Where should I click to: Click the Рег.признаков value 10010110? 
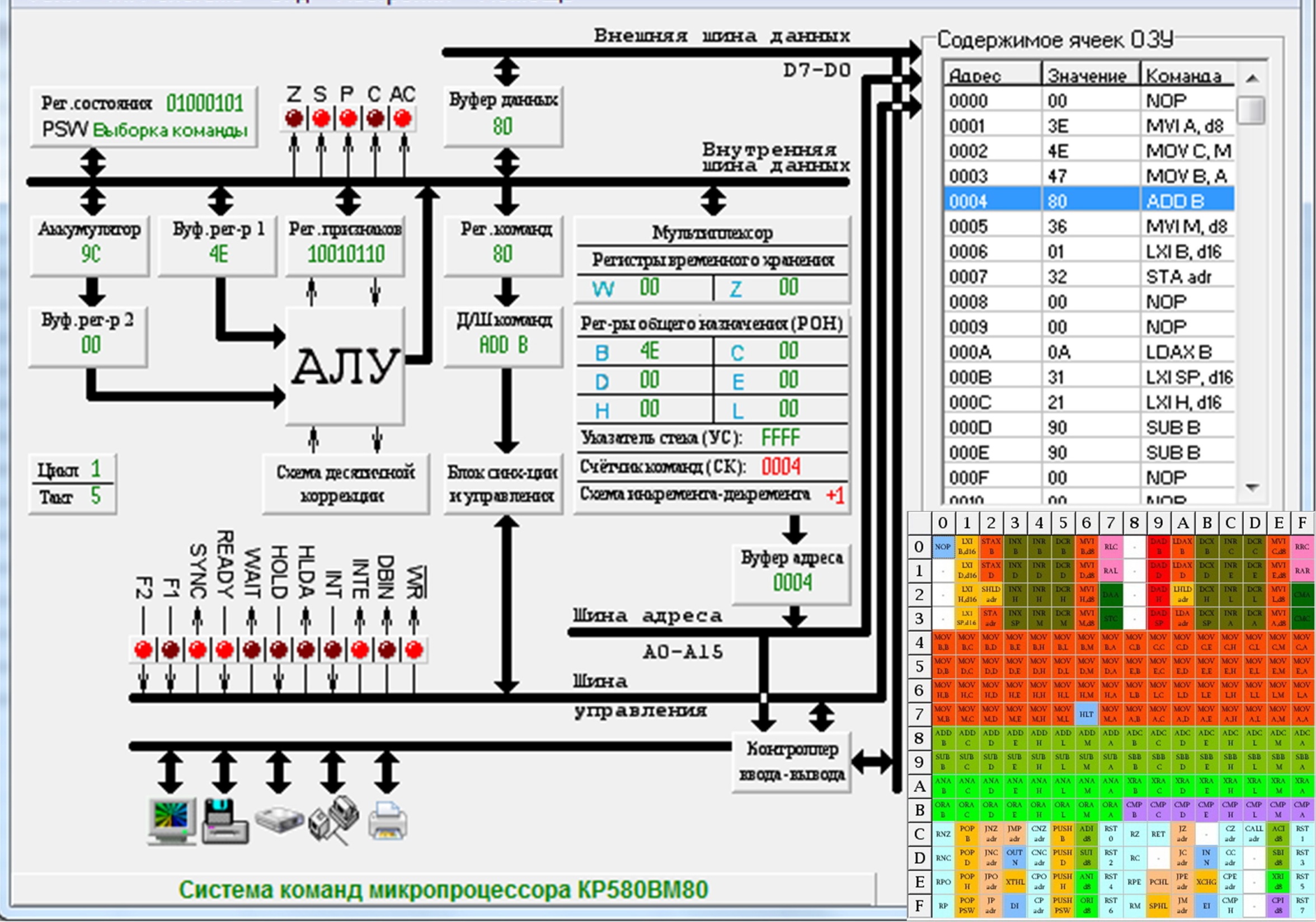(346, 254)
